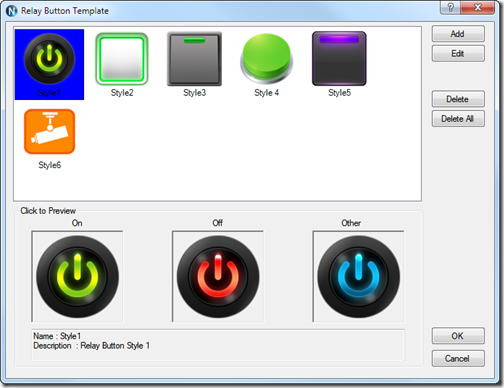Viewport: 504px width, 388px height.
Task: Delete the selected template
Action: (x=458, y=99)
